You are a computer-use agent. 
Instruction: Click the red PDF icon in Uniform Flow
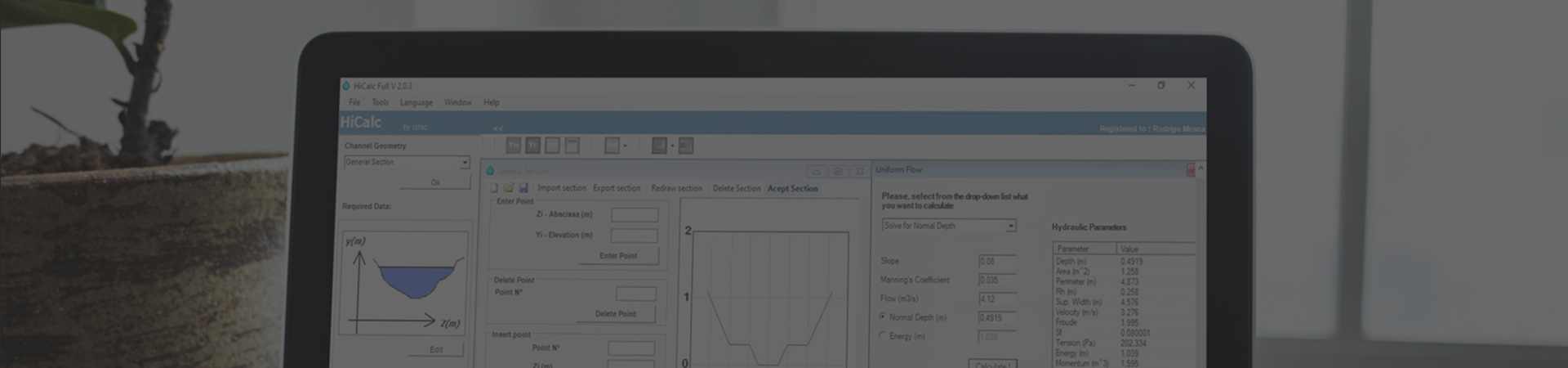1190,169
